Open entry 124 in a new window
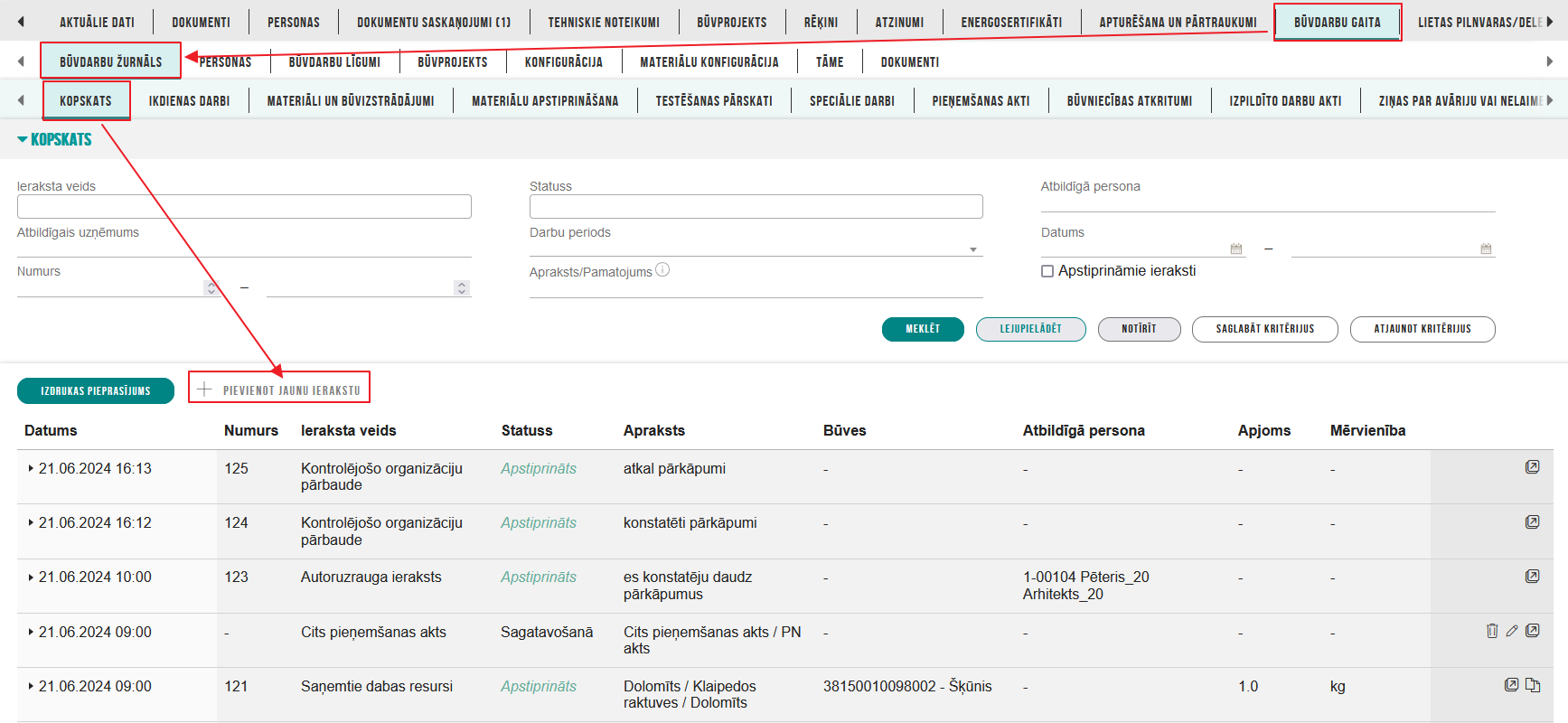Image resolution: width=1568 pixels, height=723 pixels. click(1532, 521)
